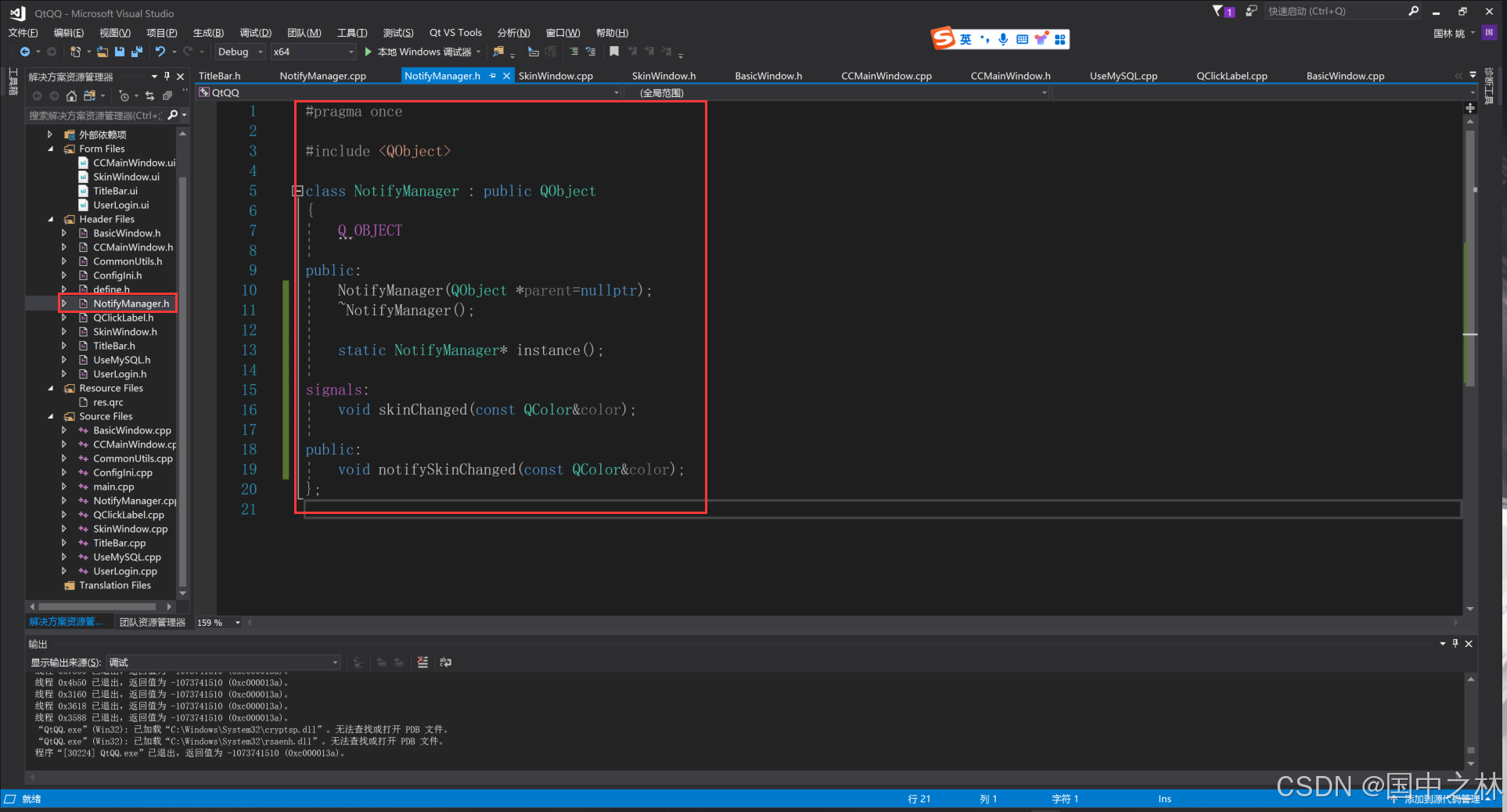Close the NotifyManager.h tab
The height and width of the screenshot is (812, 1507).
pyautogui.click(x=506, y=76)
